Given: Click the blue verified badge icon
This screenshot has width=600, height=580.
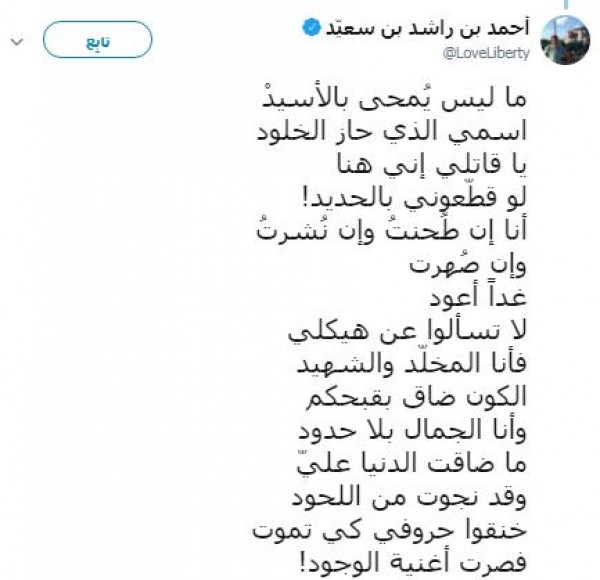Looking at the screenshot, I should (311, 28).
